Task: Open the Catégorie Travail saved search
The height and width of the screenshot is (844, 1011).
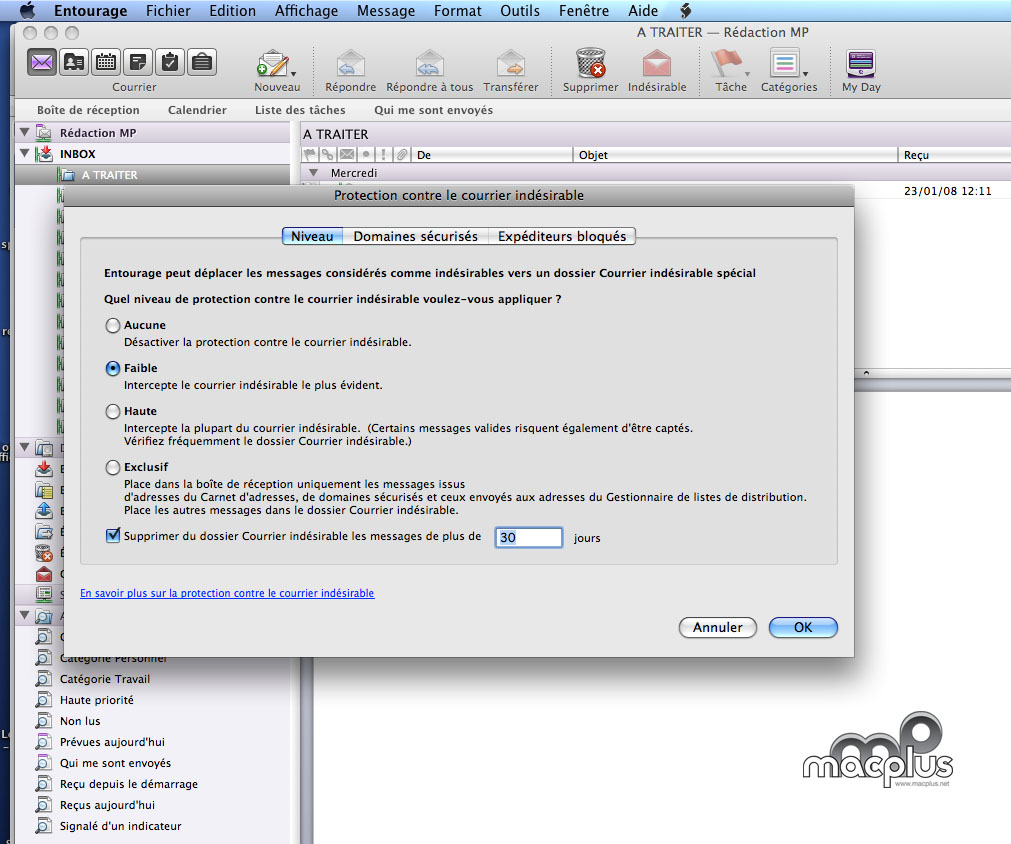Action: click(104, 679)
